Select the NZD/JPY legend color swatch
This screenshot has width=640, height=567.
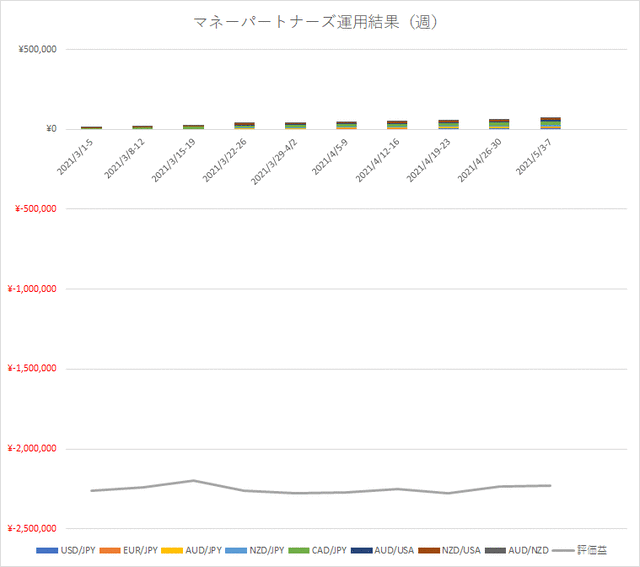236,551
